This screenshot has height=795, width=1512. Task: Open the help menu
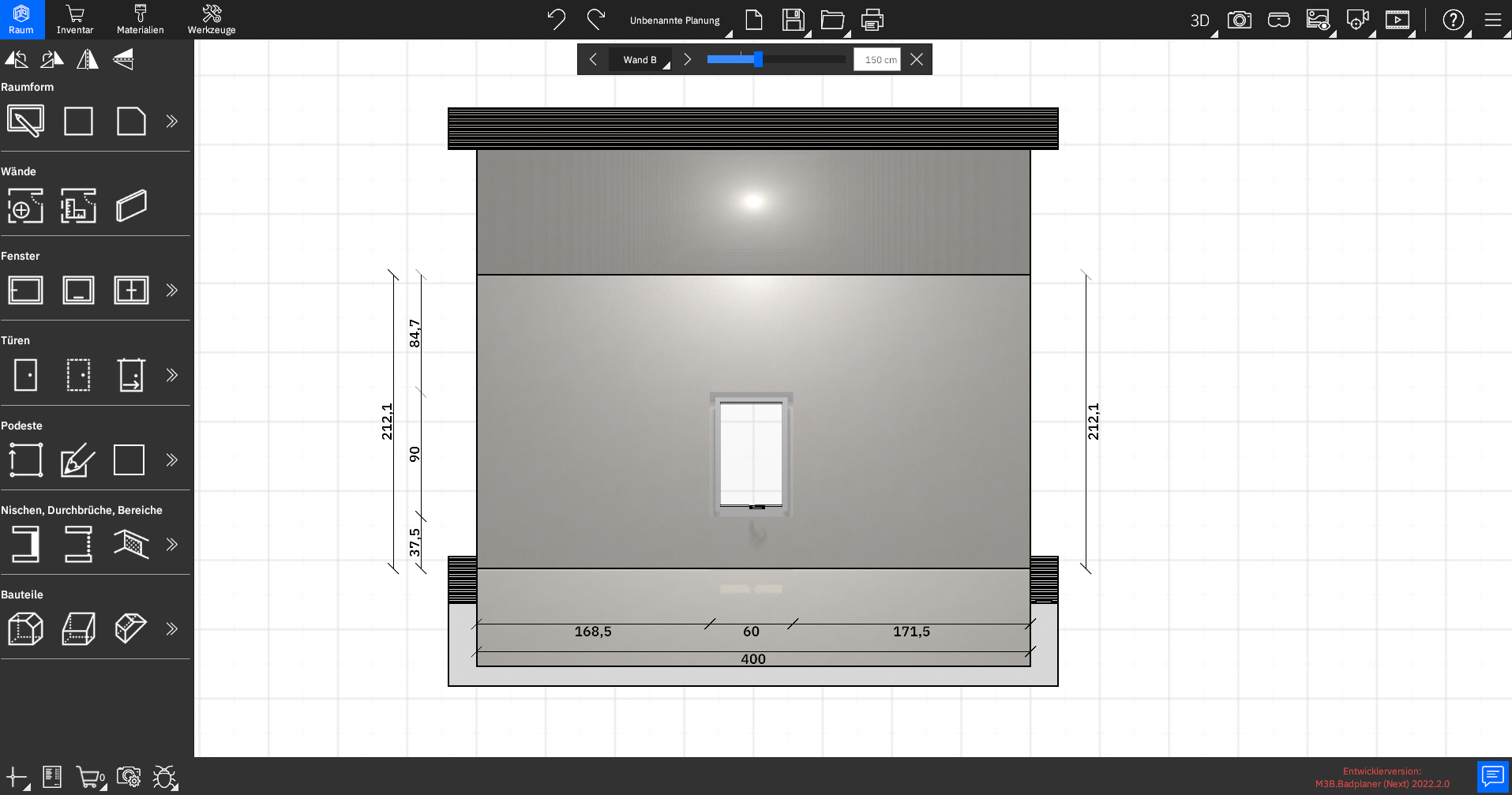[x=1454, y=20]
